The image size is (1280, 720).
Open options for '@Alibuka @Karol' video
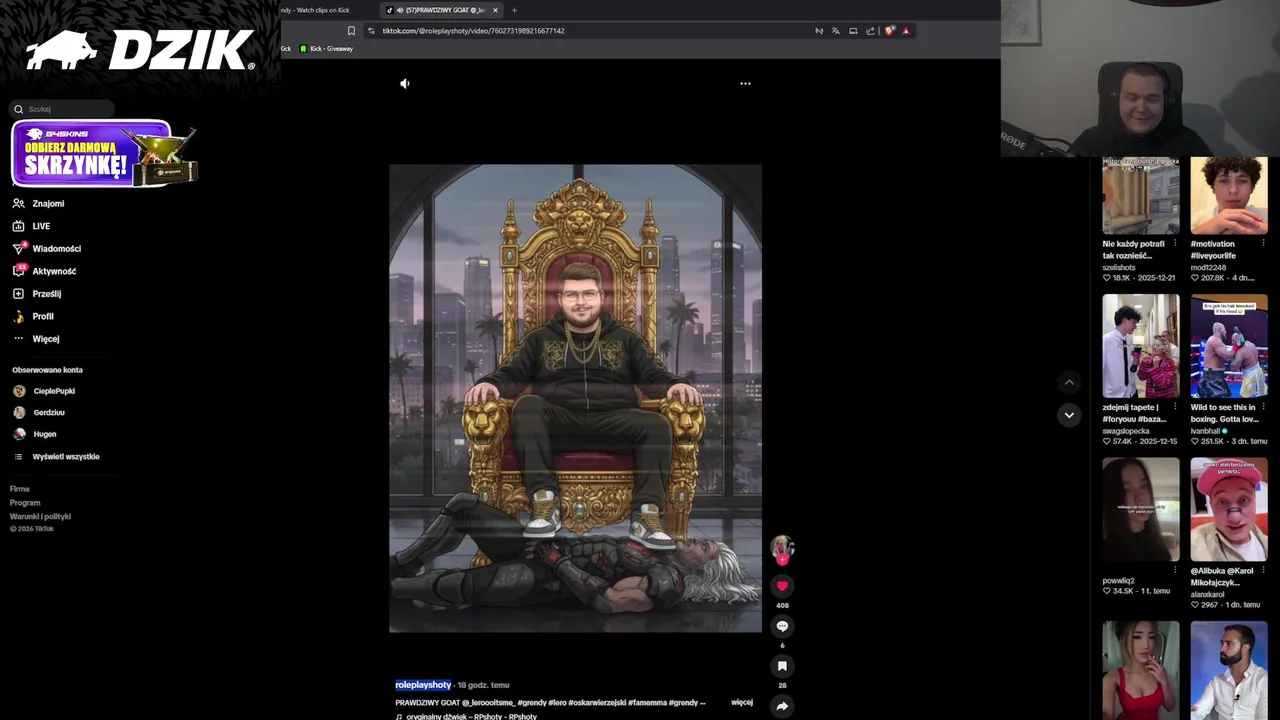click(x=1263, y=570)
